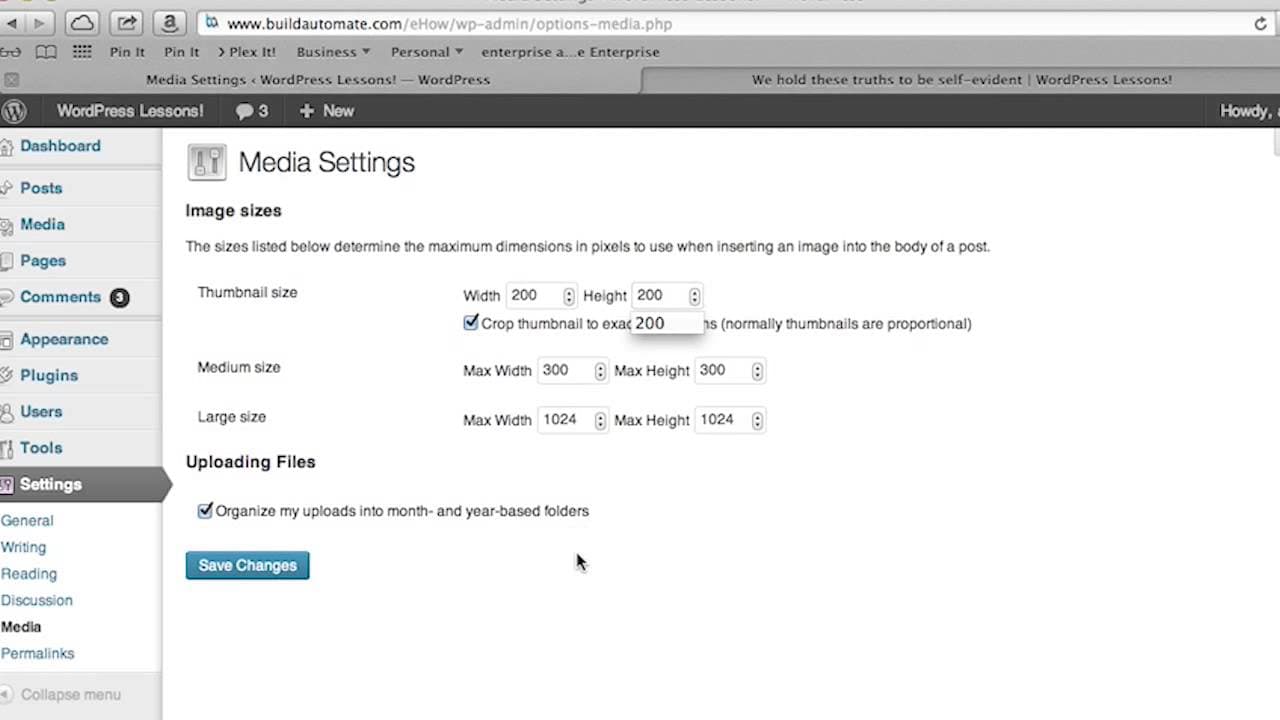Toggle organize uploads into month-year folders checkbox
Image resolution: width=1280 pixels, height=720 pixels.
205,510
